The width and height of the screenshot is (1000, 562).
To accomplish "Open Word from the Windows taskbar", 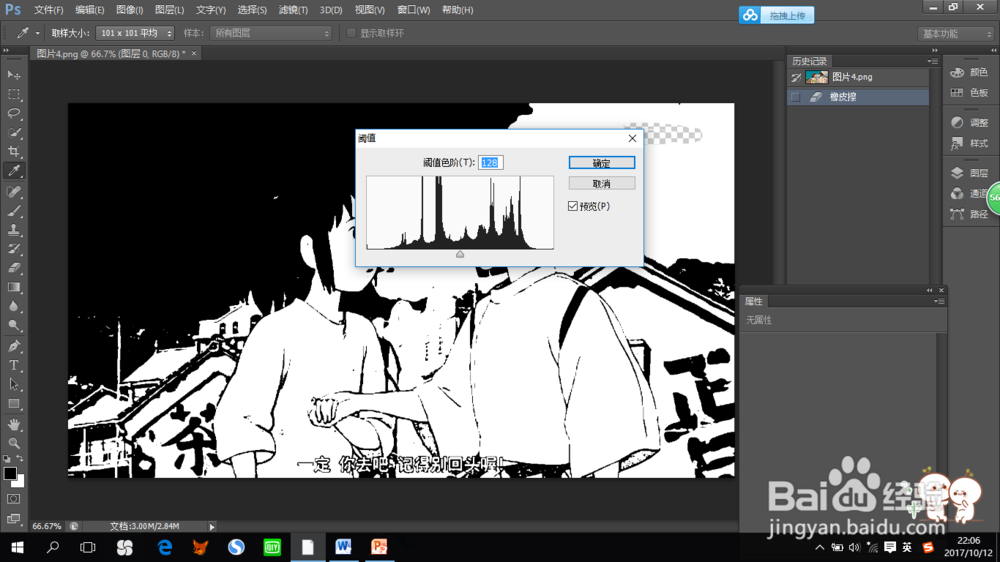I will click(x=343, y=547).
